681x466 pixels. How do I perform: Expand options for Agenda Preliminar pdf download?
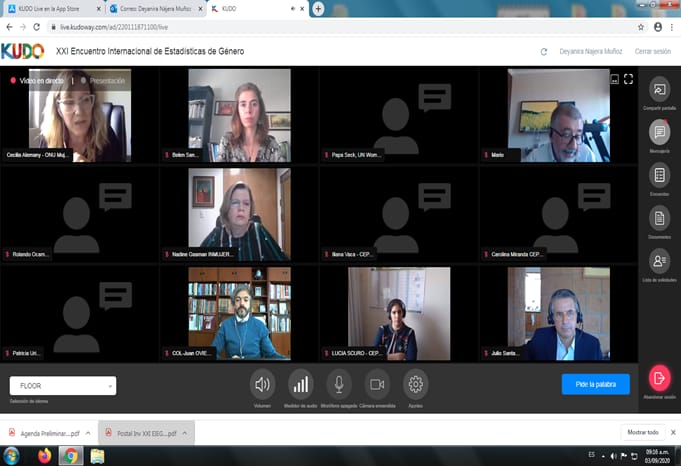point(88,433)
